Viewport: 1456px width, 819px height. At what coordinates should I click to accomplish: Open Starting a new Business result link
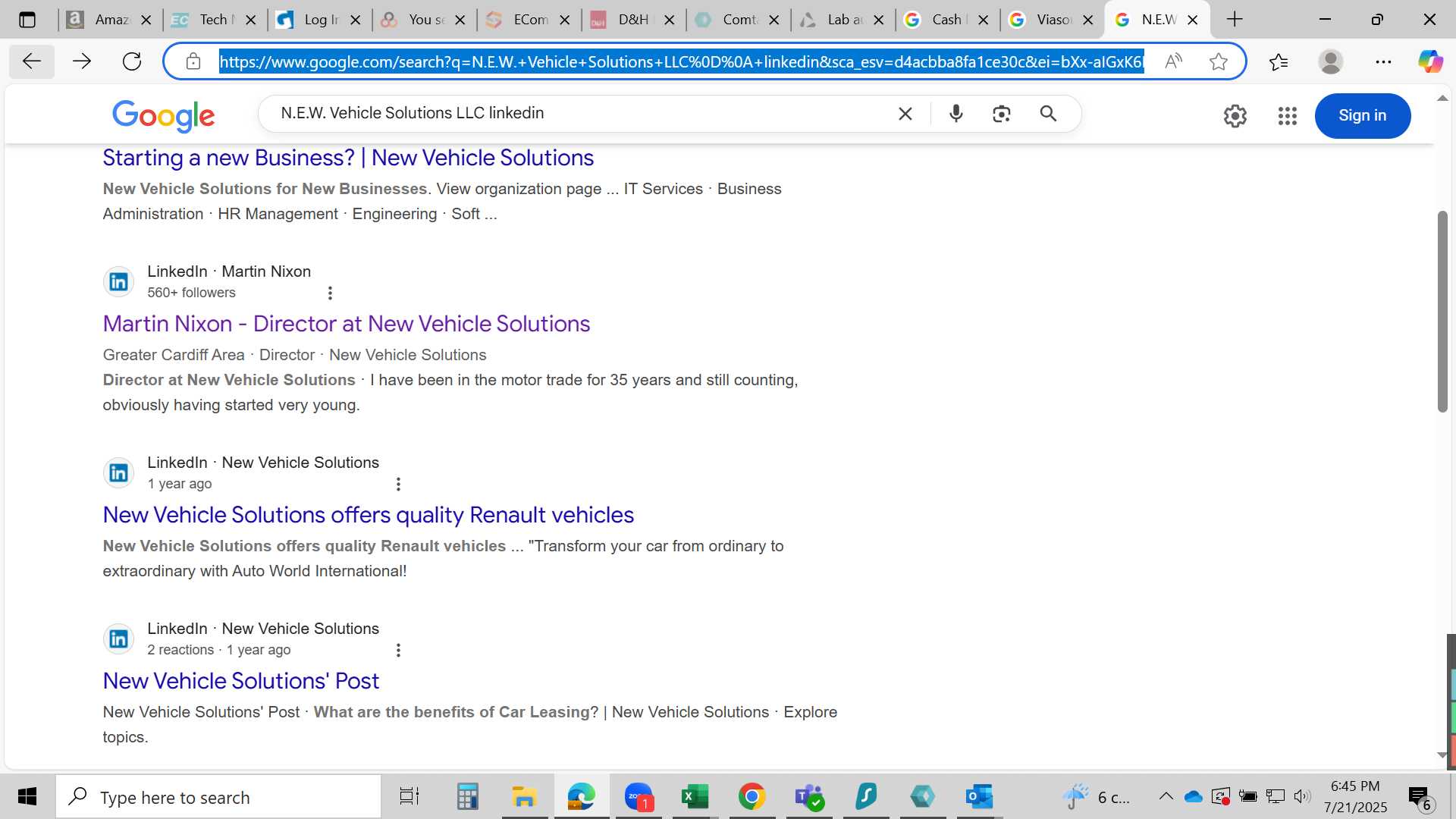[x=348, y=158]
